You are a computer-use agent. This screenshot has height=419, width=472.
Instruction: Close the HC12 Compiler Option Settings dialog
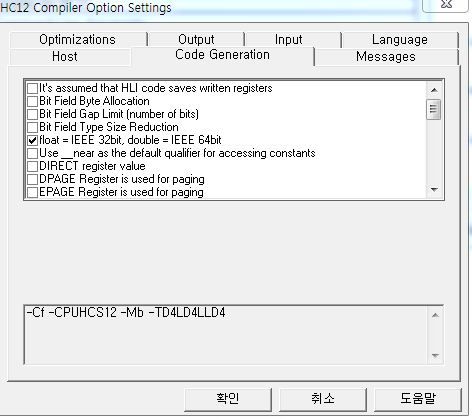(x=446, y=5)
